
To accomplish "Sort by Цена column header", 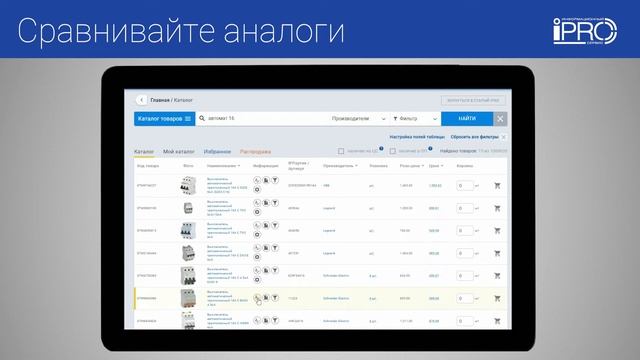I will click(436, 166).
